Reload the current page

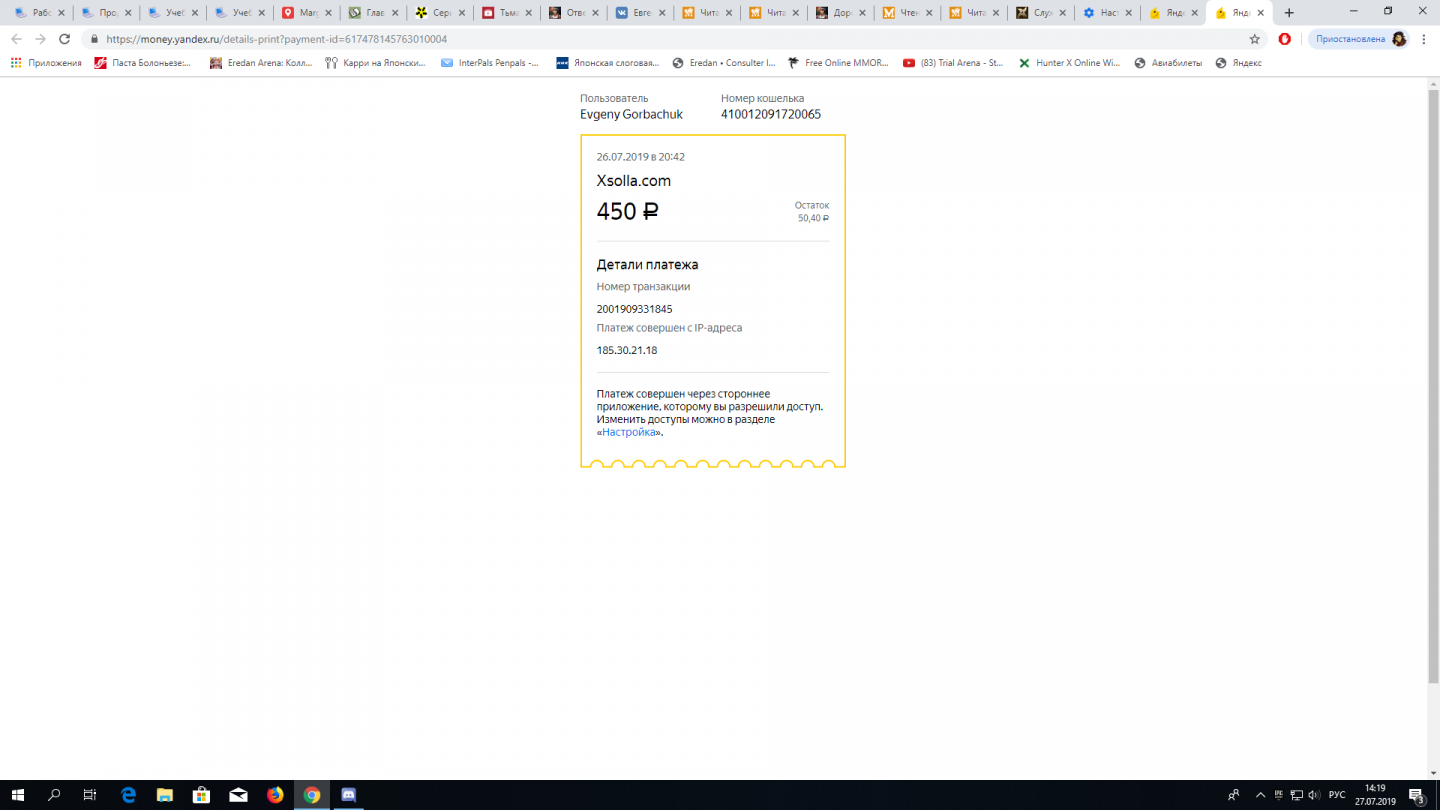[65, 39]
